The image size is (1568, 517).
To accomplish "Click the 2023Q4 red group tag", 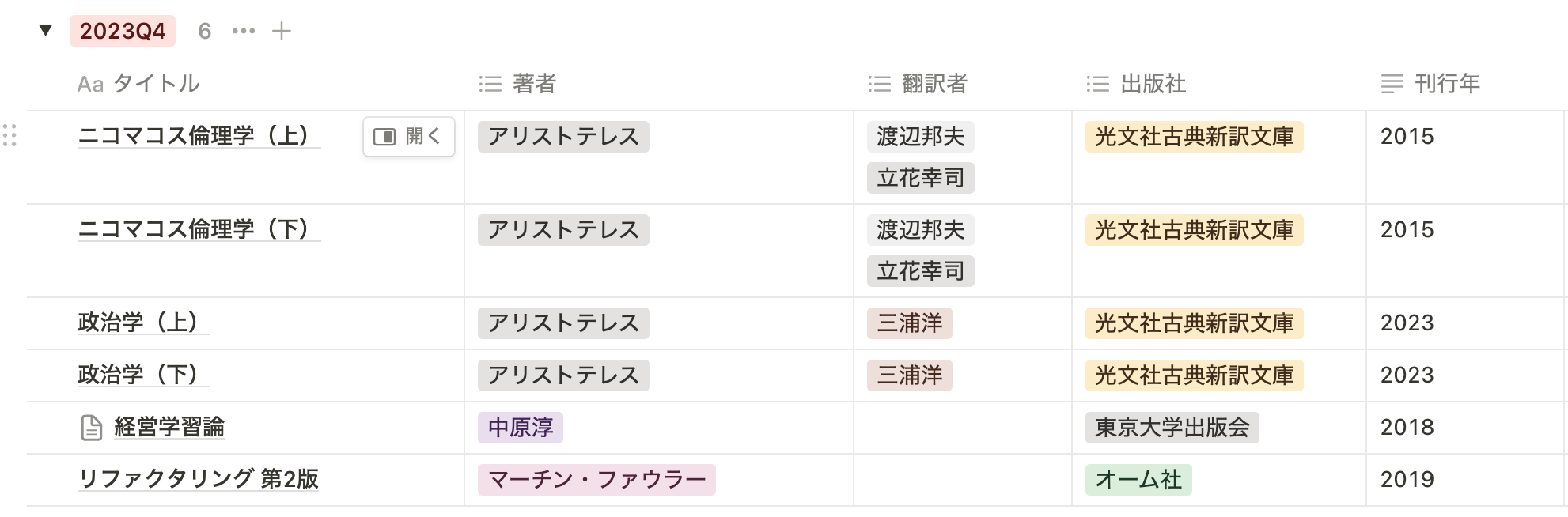I will click(123, 31).
